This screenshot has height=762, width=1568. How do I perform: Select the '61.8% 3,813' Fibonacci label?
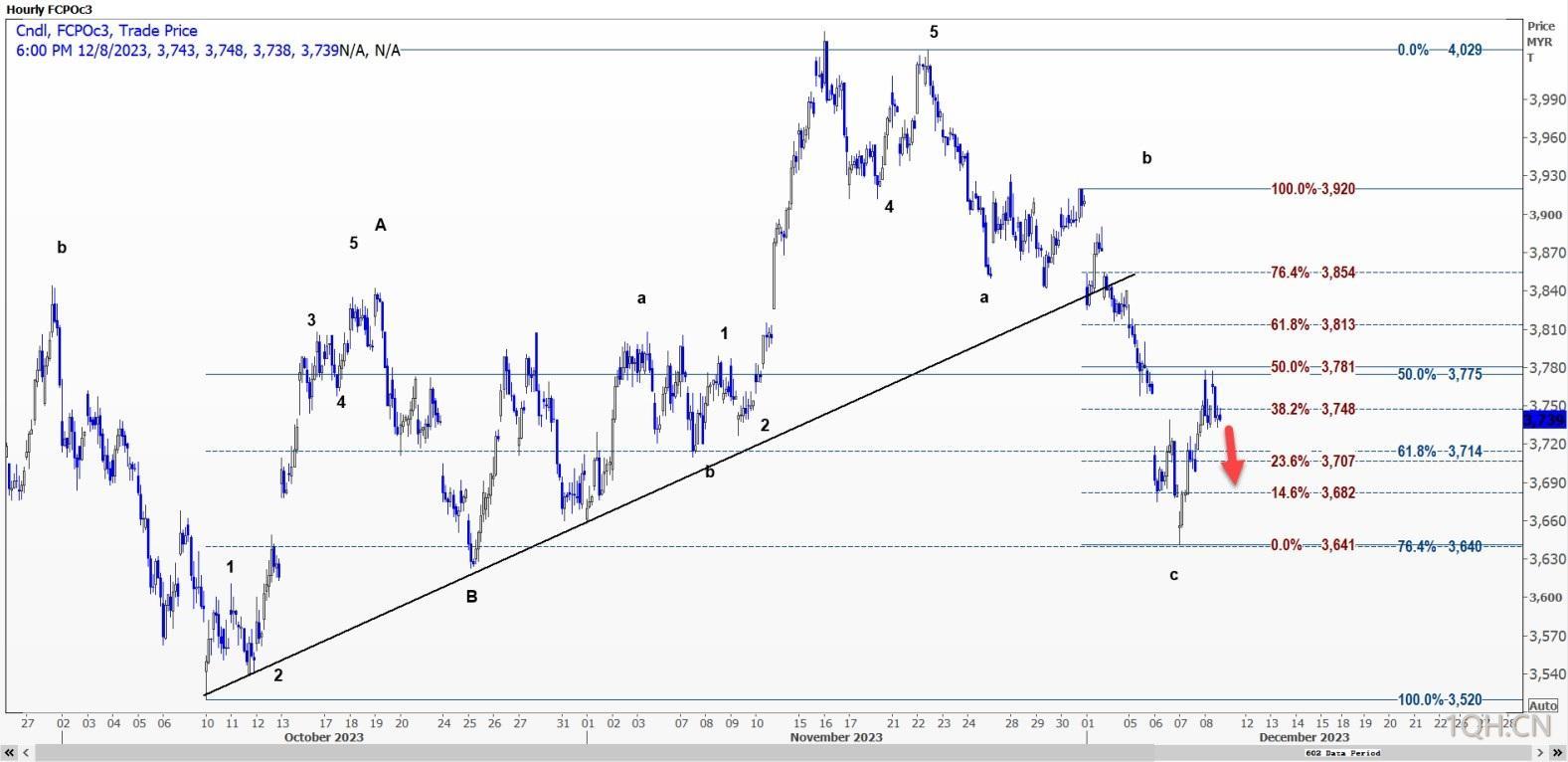point(1312,324)
